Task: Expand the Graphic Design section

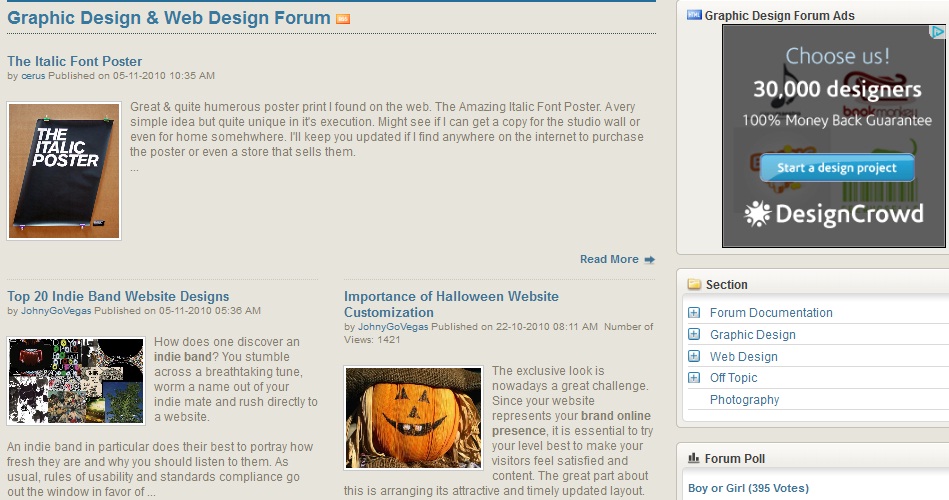Action: click(694, 334)
